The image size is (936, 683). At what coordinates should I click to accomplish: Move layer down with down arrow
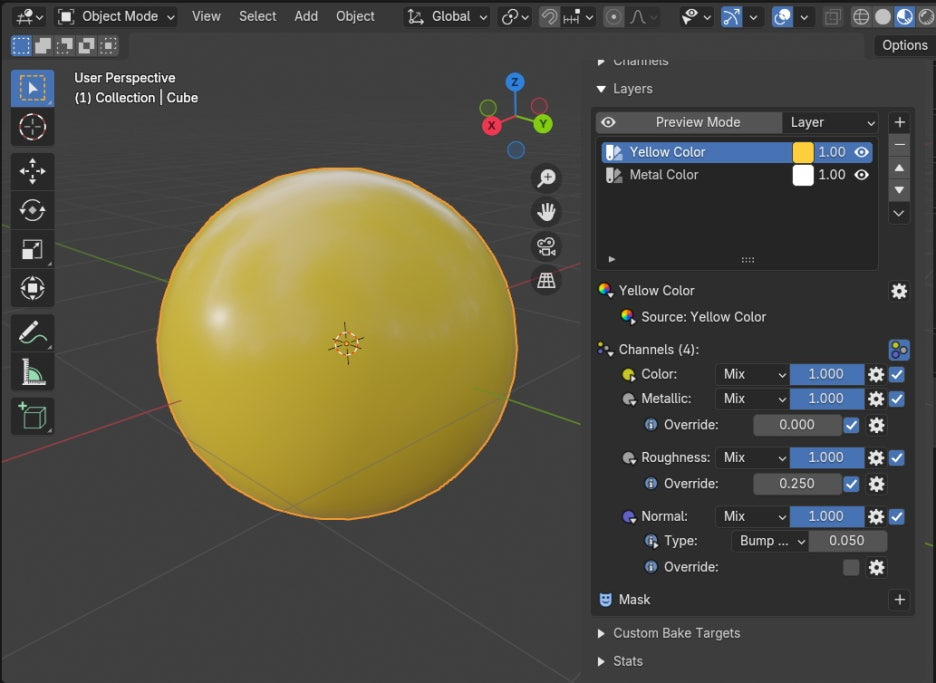[x=900, y=190]
